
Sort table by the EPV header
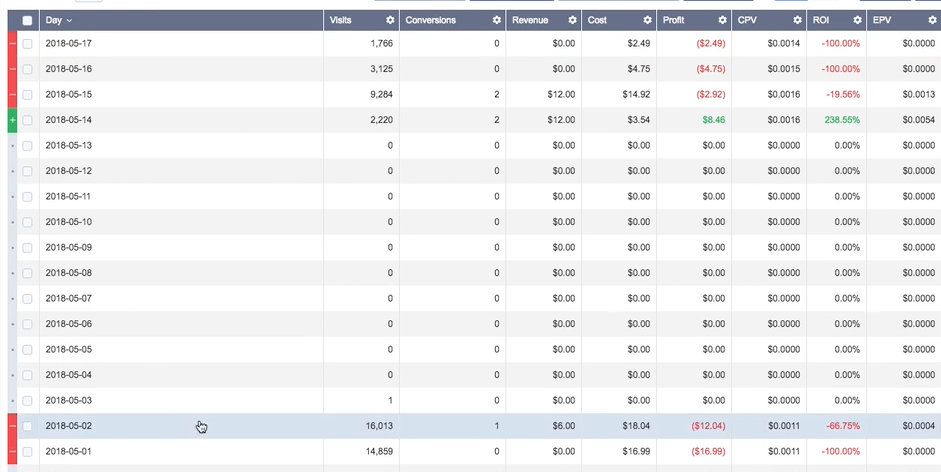(x=882, y=20)
